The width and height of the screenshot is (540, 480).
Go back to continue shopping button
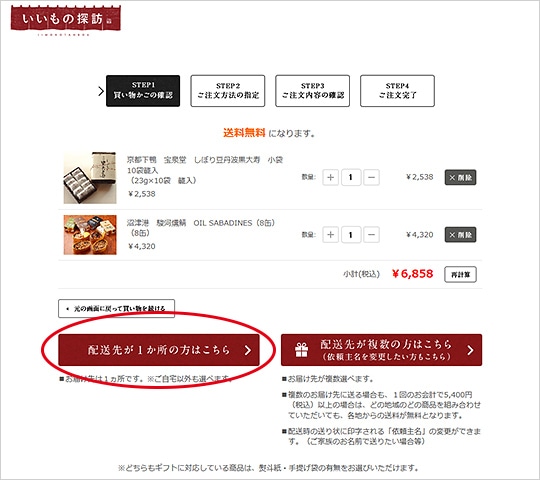[x=116, y=309]
